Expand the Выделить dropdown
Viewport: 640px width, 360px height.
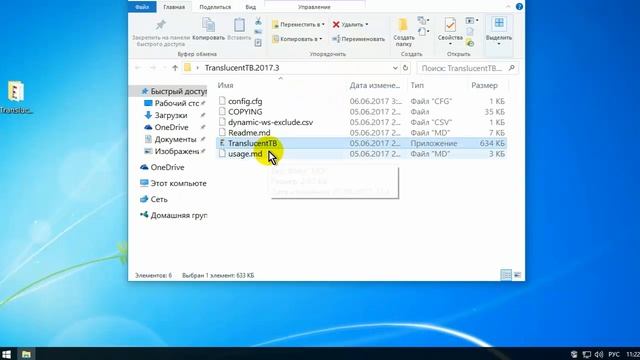point(499,44)
